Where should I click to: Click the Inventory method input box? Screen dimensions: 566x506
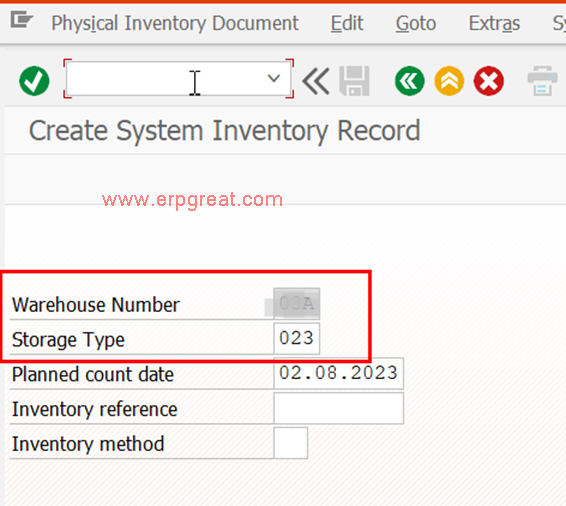291,443
